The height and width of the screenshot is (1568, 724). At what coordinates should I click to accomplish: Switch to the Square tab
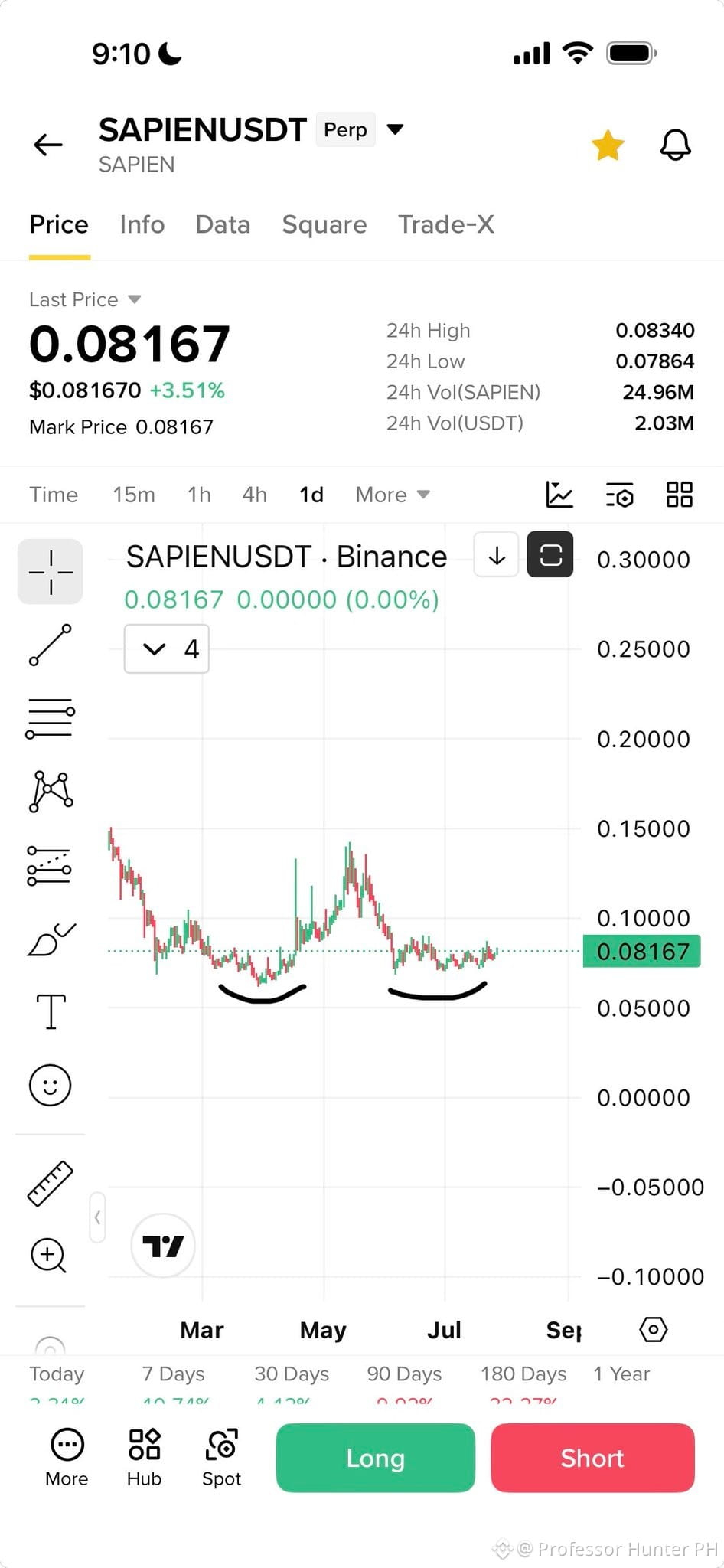pyautogui.click(x=324, y=224)
